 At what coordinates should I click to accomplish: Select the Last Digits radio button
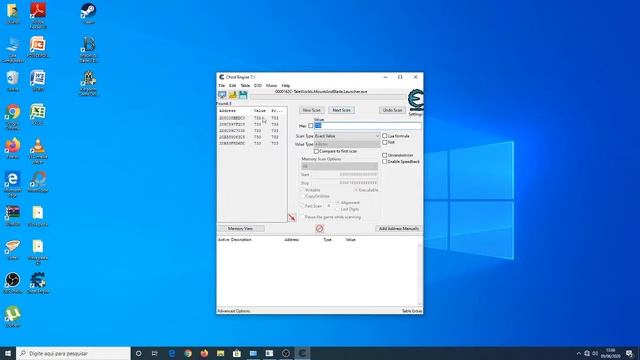point(338,209)
